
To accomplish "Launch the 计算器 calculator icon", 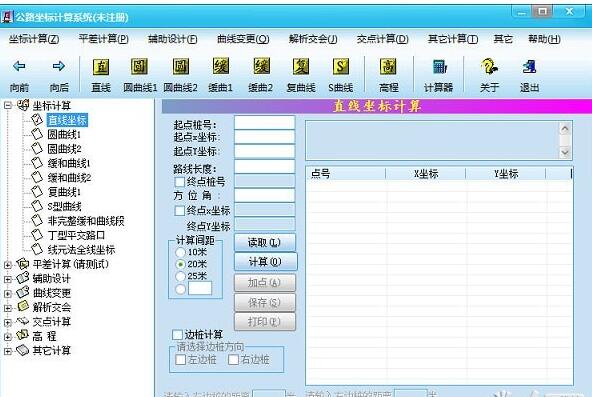I will [x=439, y=67].
